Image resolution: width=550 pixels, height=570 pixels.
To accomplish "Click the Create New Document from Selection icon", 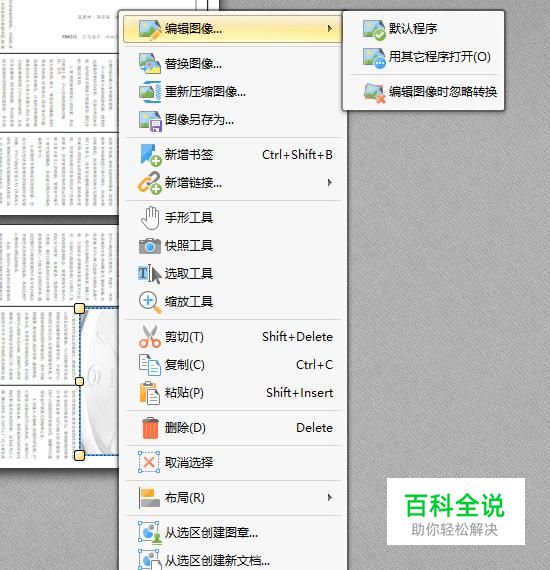I will (x=149, y=560).
